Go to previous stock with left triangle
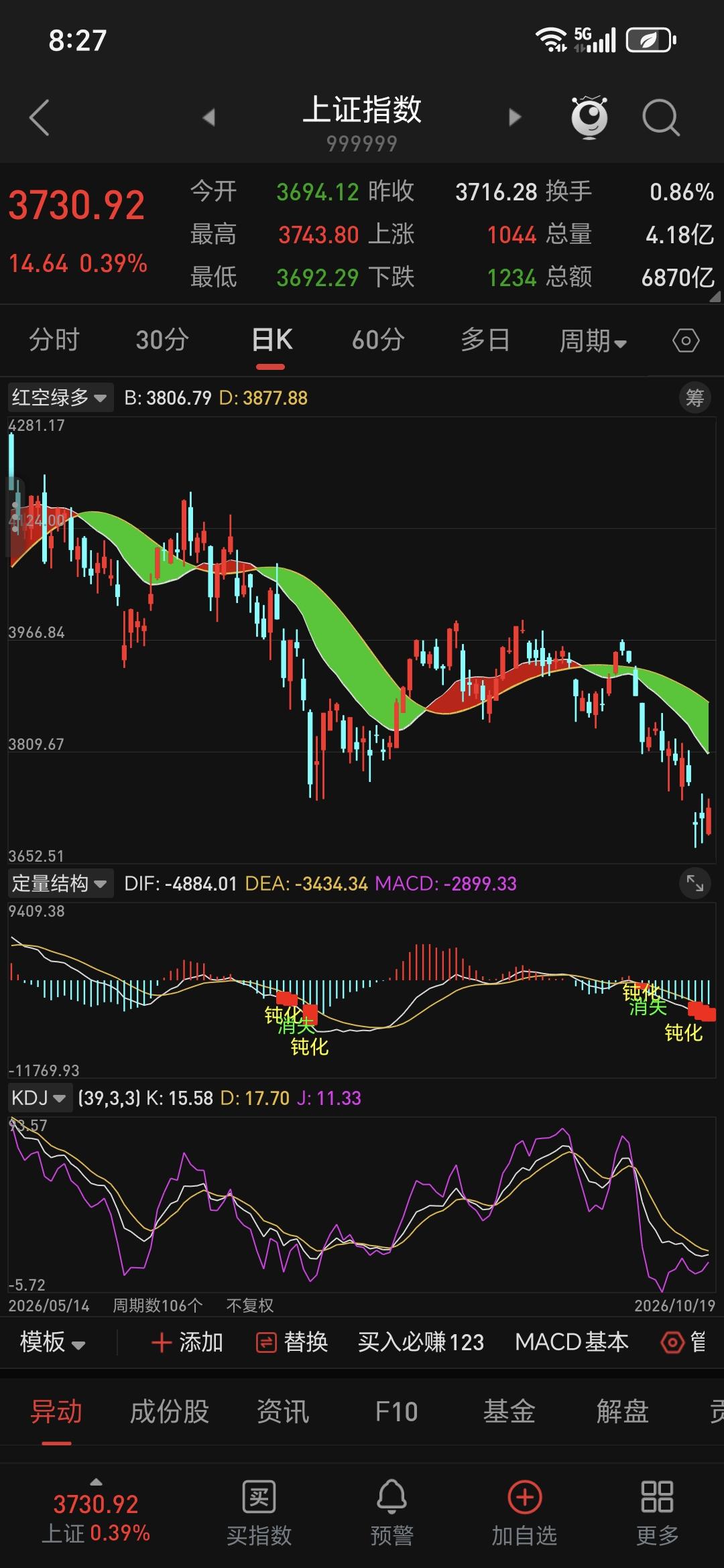This screenshot has height=1568, width=724. click(x=209, y=117)
